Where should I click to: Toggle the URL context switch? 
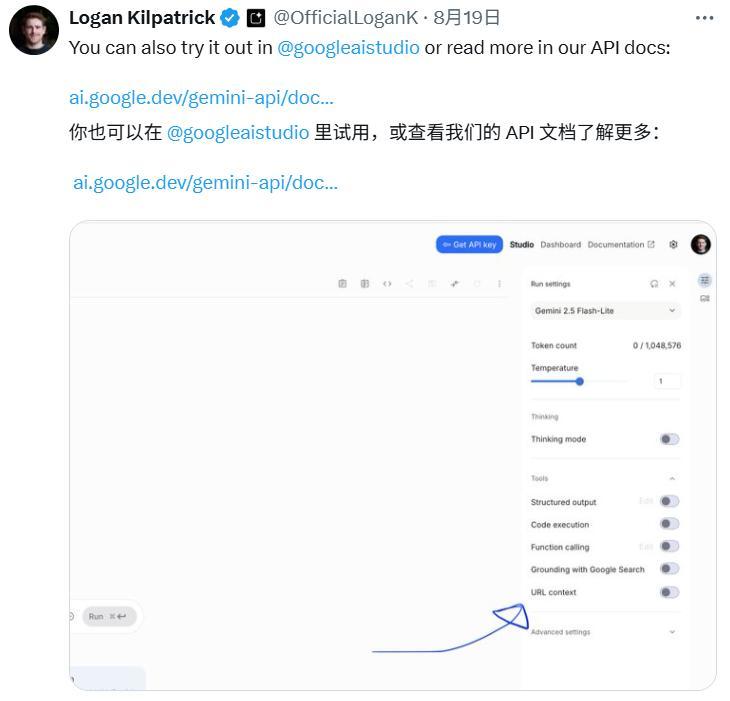[669, 592]
